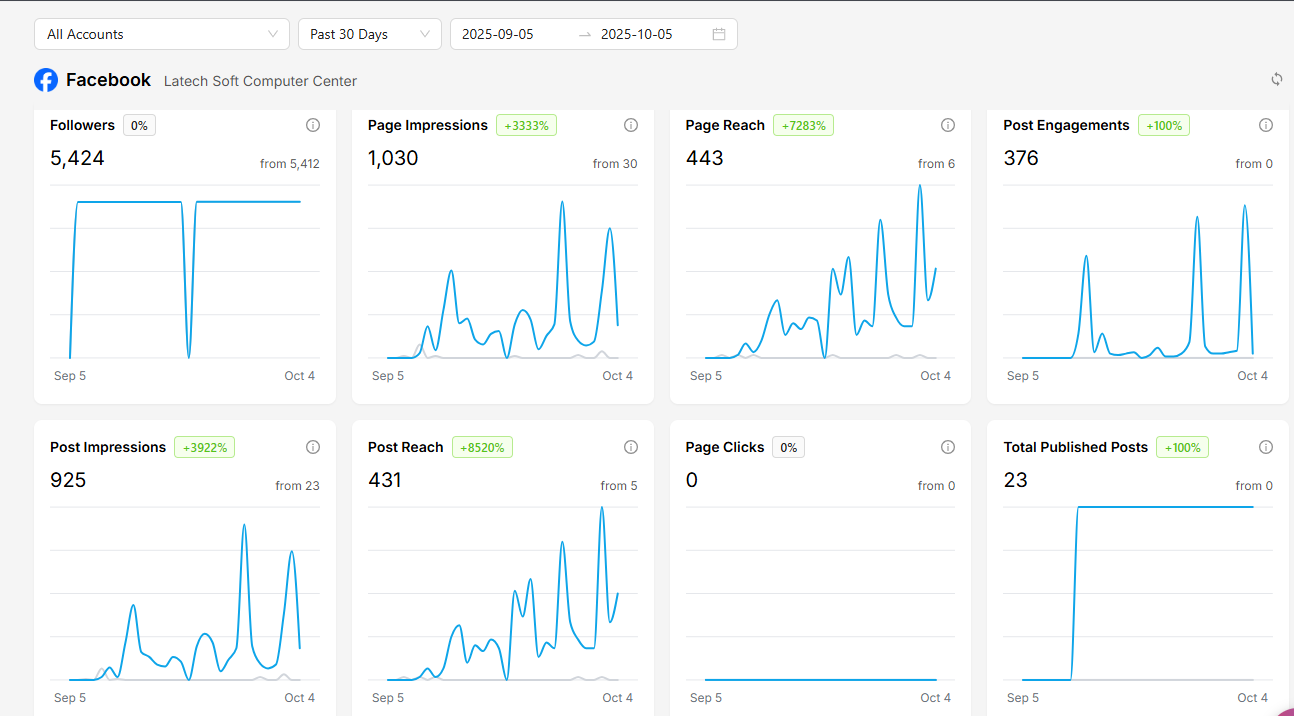The width and height of the screenshot is (1294, 716).
Task: Show info for Post Impressions card
Action: pyautogui.click(x=313, y=447)
